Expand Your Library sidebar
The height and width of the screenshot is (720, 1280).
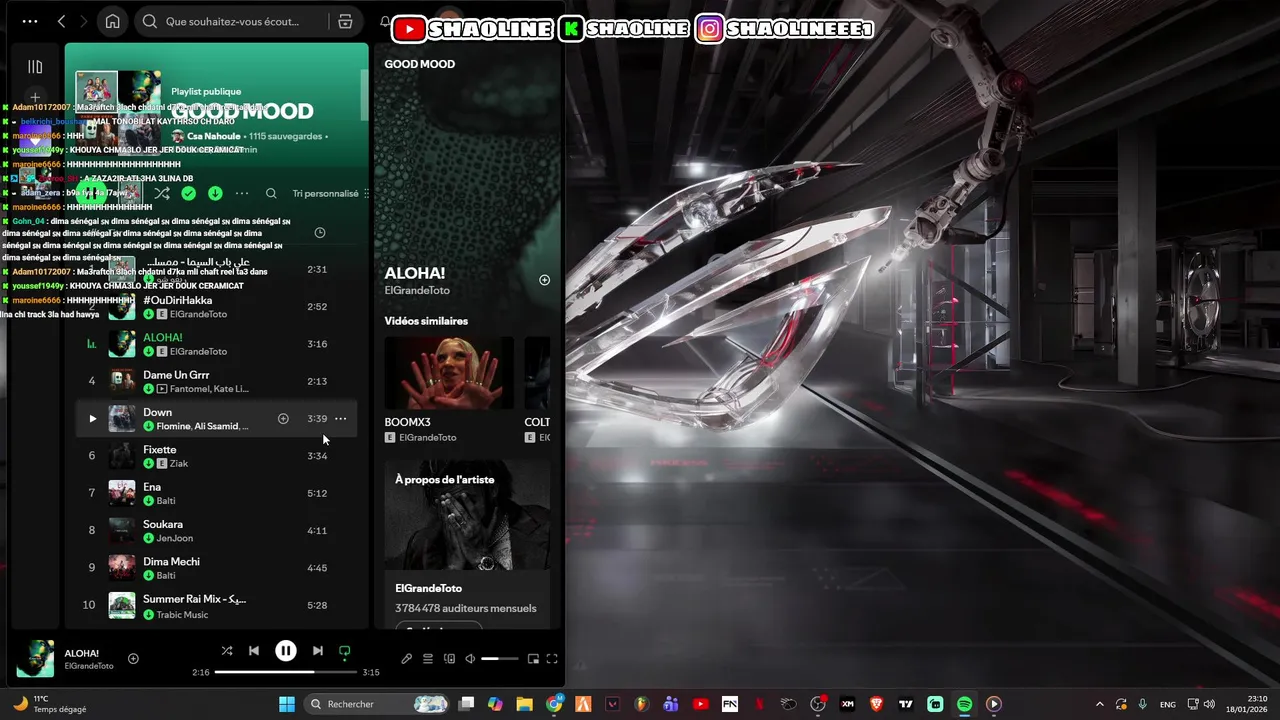click(35, 67)
